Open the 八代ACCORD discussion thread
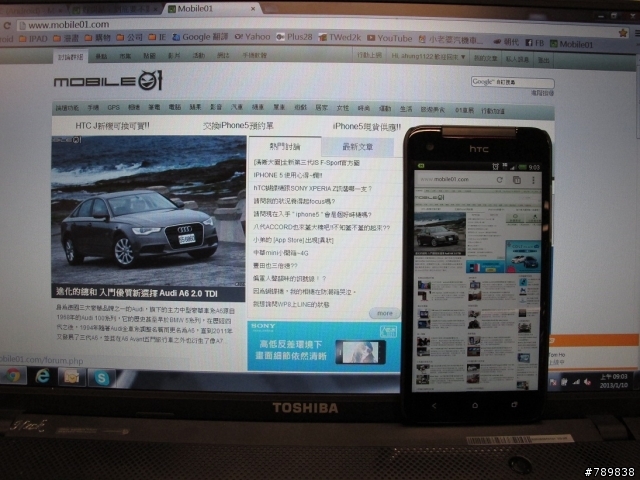Viewport: 640px width, 480px height. coord(321,227)
